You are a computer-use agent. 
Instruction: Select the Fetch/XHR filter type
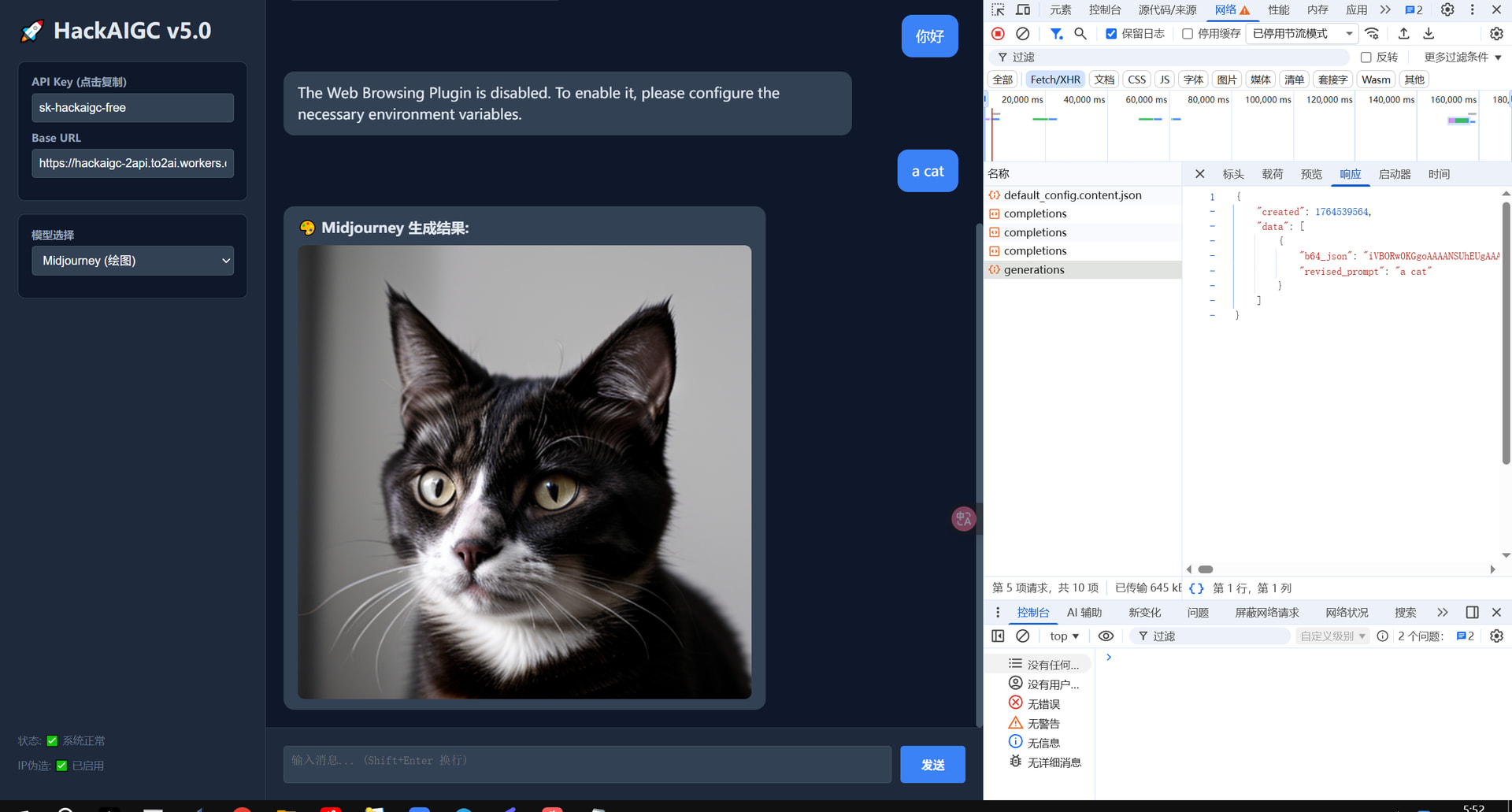[x=1054, y=80]
